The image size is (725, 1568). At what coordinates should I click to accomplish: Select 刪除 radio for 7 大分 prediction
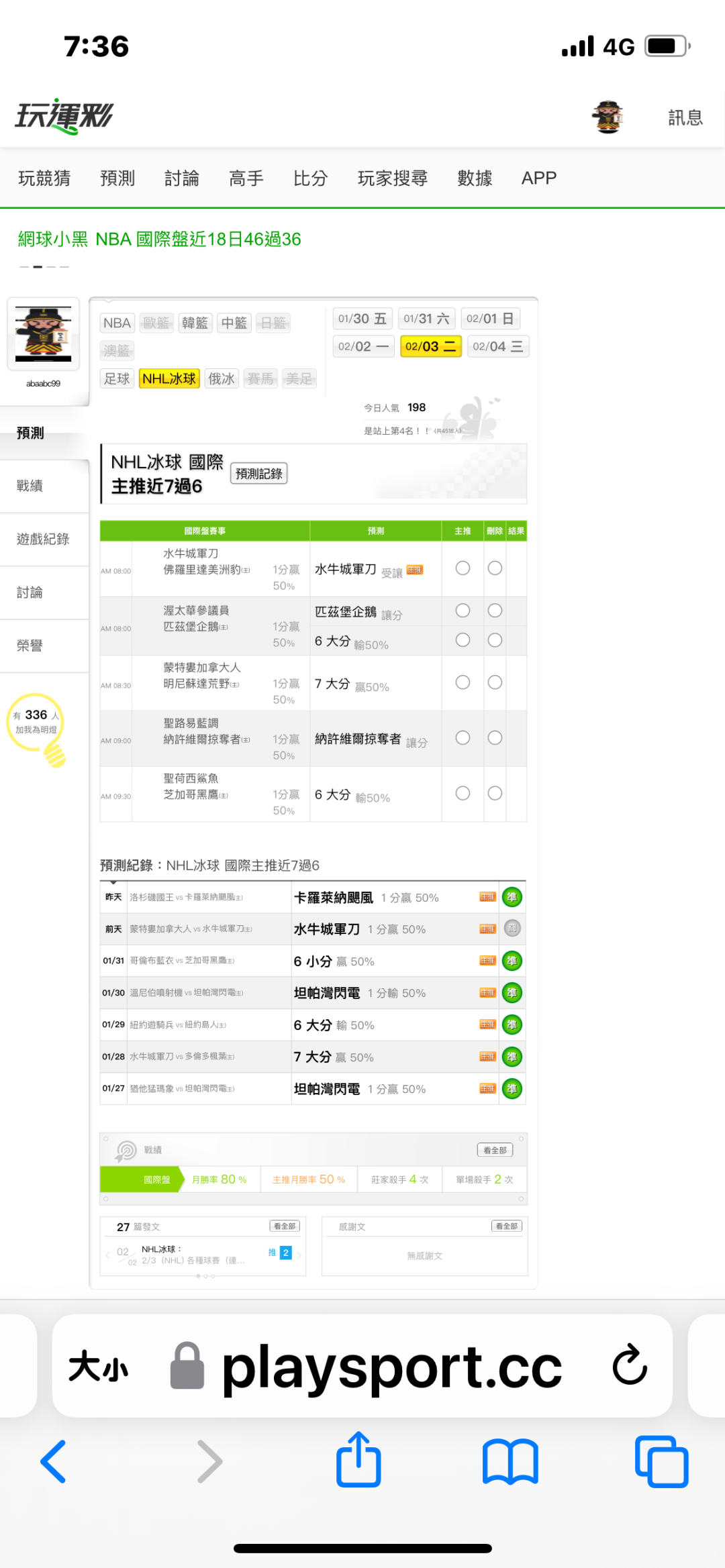[495, 682]
